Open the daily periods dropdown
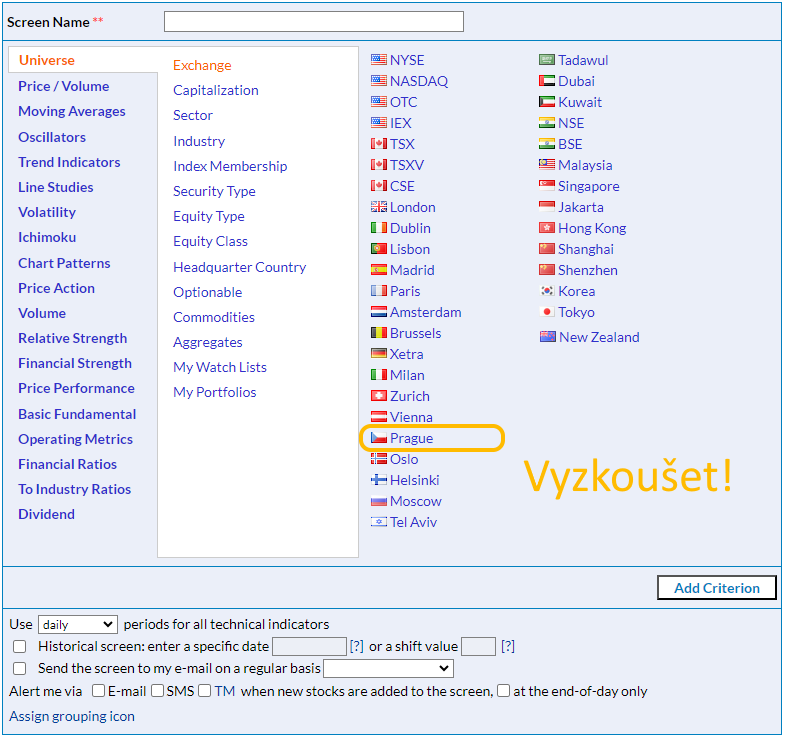 point(78,625)
